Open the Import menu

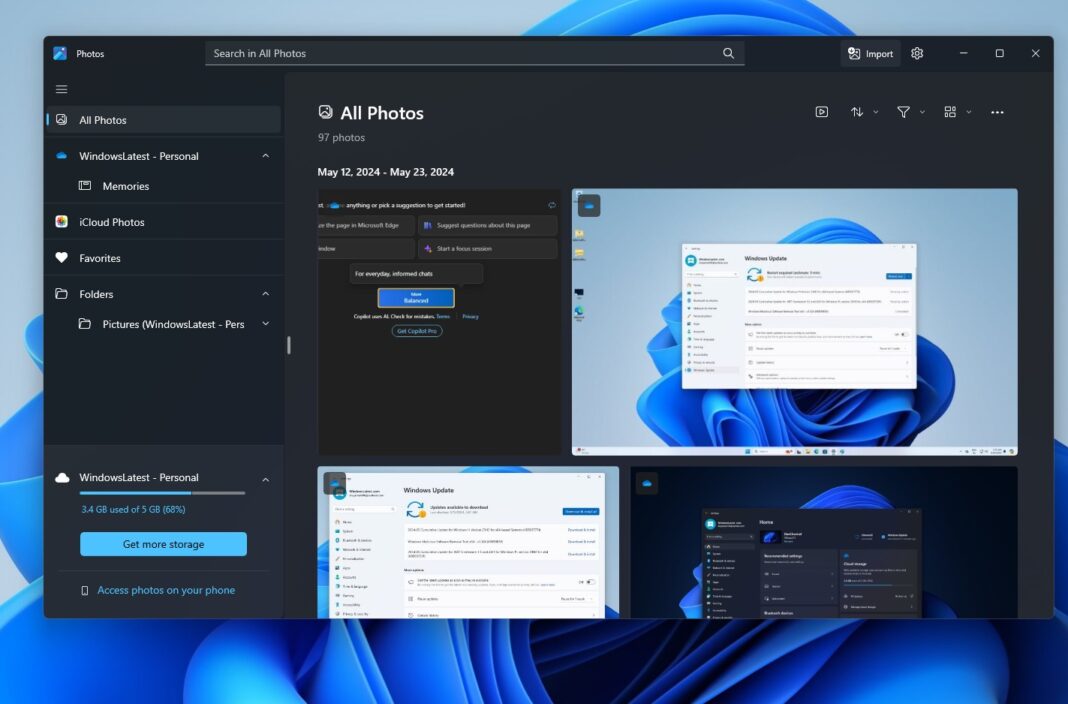click(869, 53)
